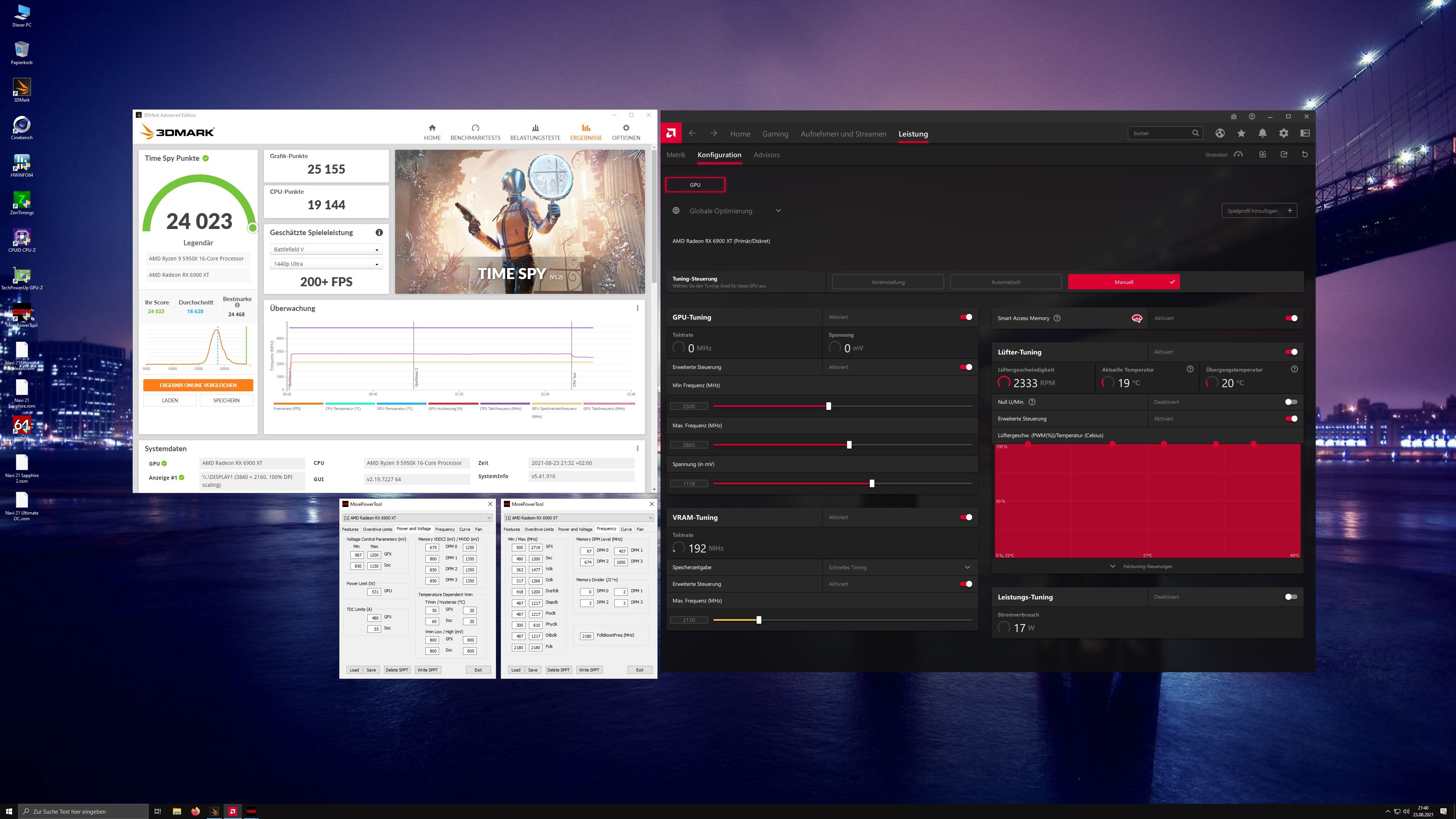The width and height of the screenshot is (1456, 819).
Task: Open the Radeon web browser globe icon
Action: pos(1220,133)
